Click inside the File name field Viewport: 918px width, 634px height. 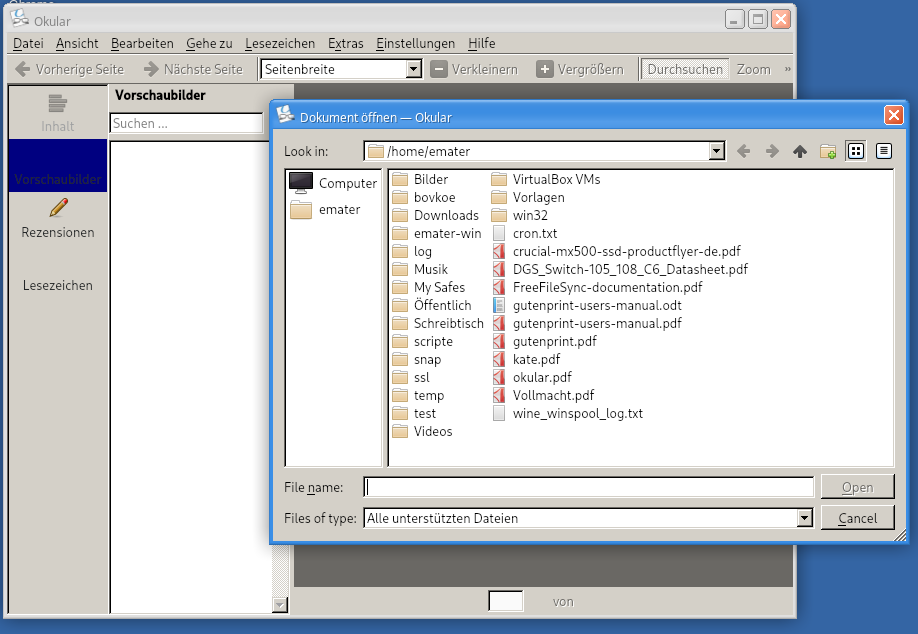[589, 487]
